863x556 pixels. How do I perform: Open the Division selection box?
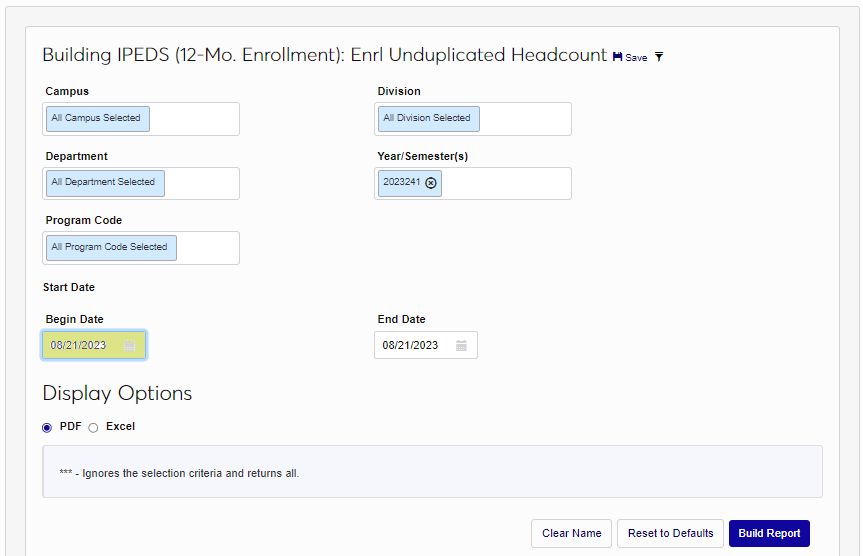[x=473, y=119]
